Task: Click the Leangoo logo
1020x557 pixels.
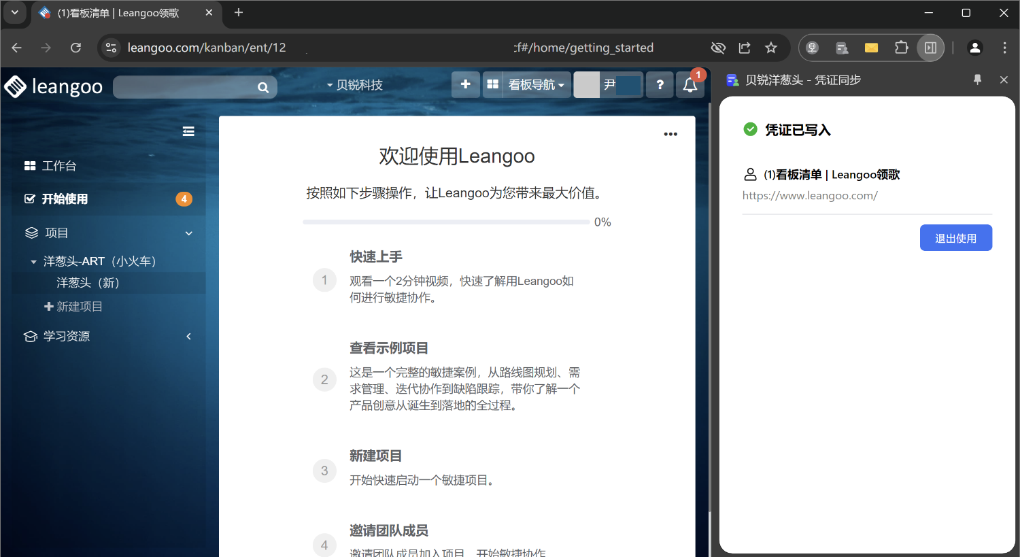Action: (x=53, y=86)
